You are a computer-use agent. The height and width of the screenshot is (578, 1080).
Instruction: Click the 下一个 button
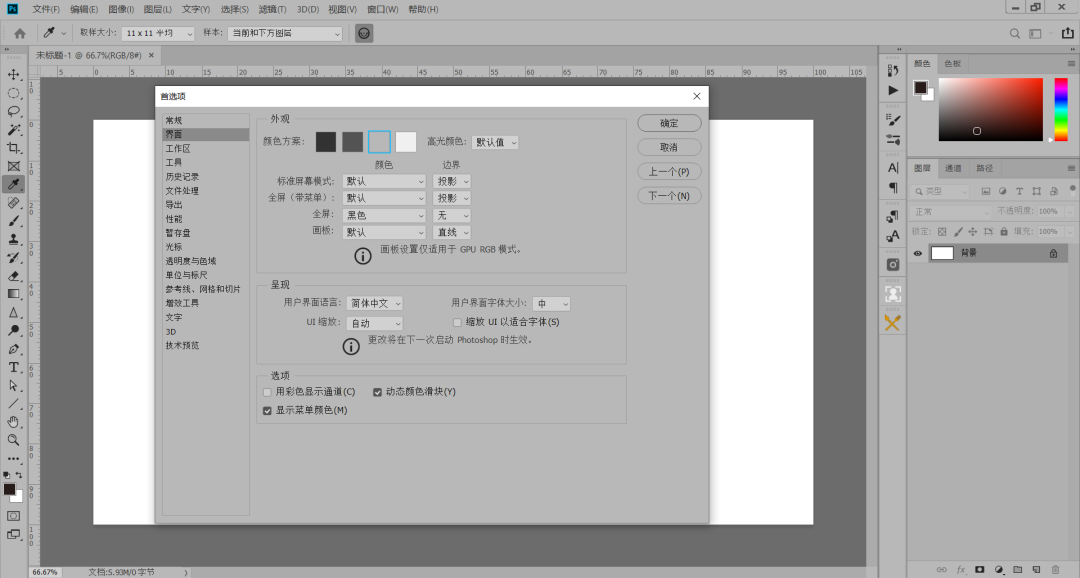click(669, 195)
